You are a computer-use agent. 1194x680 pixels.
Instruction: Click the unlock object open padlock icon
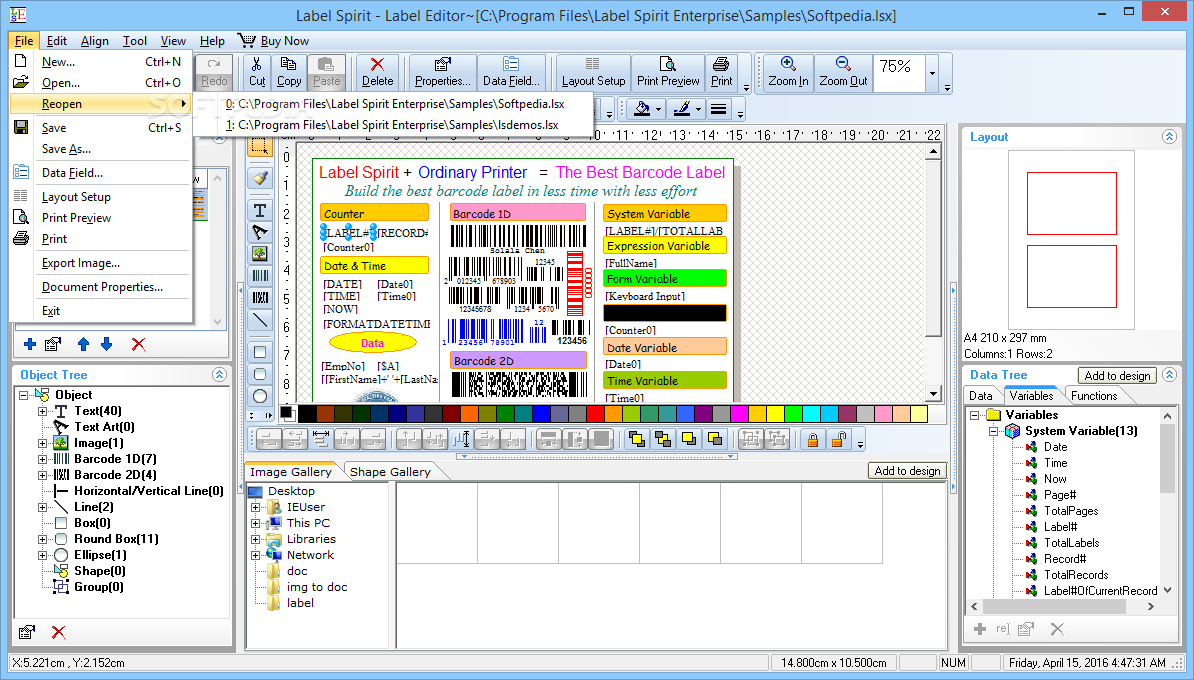(x=838, y=439)
